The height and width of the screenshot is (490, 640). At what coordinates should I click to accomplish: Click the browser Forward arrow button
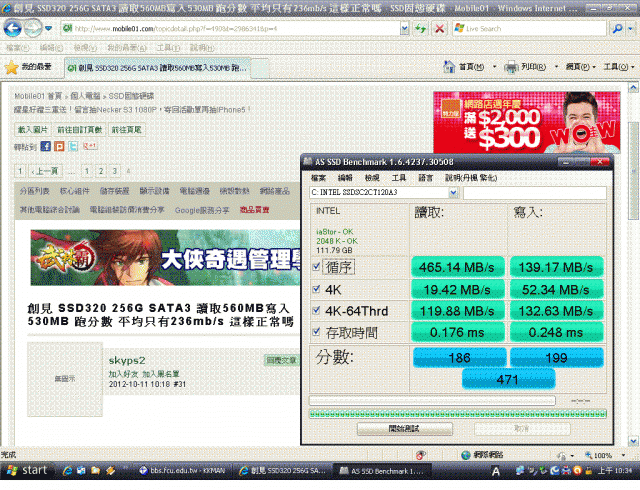(x=33, y=28)
